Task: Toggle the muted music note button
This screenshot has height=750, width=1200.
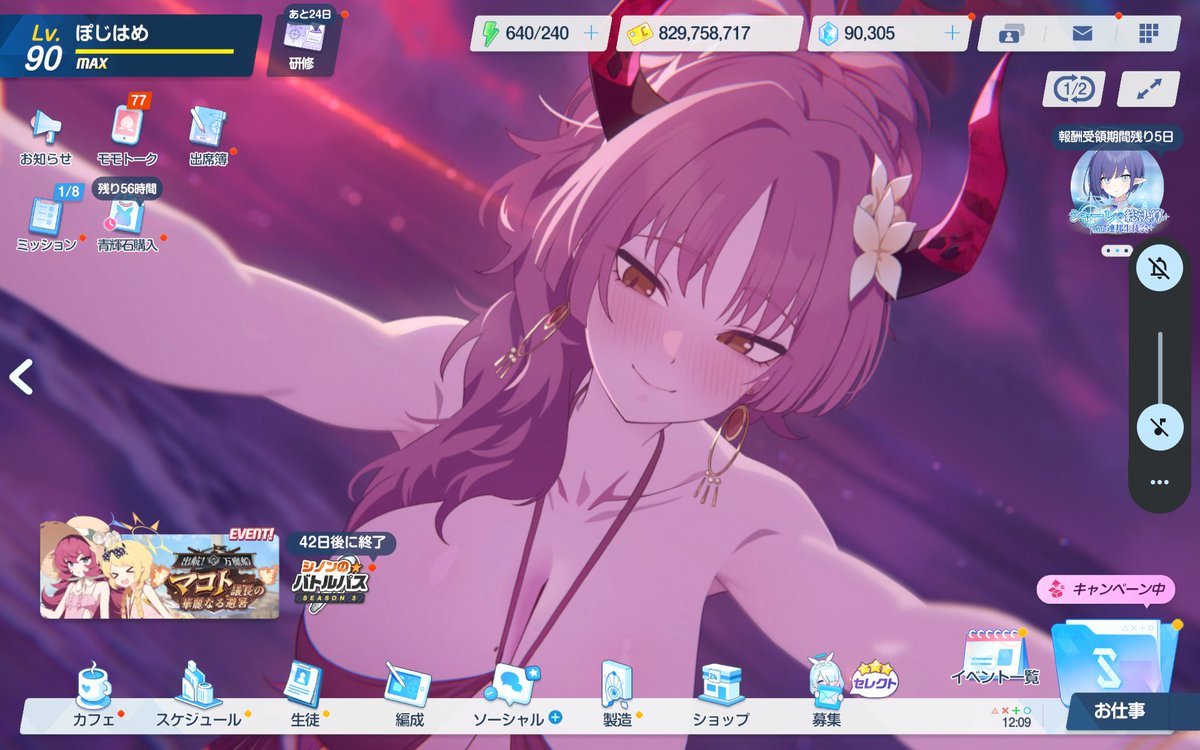Action: coord(1160,427)
